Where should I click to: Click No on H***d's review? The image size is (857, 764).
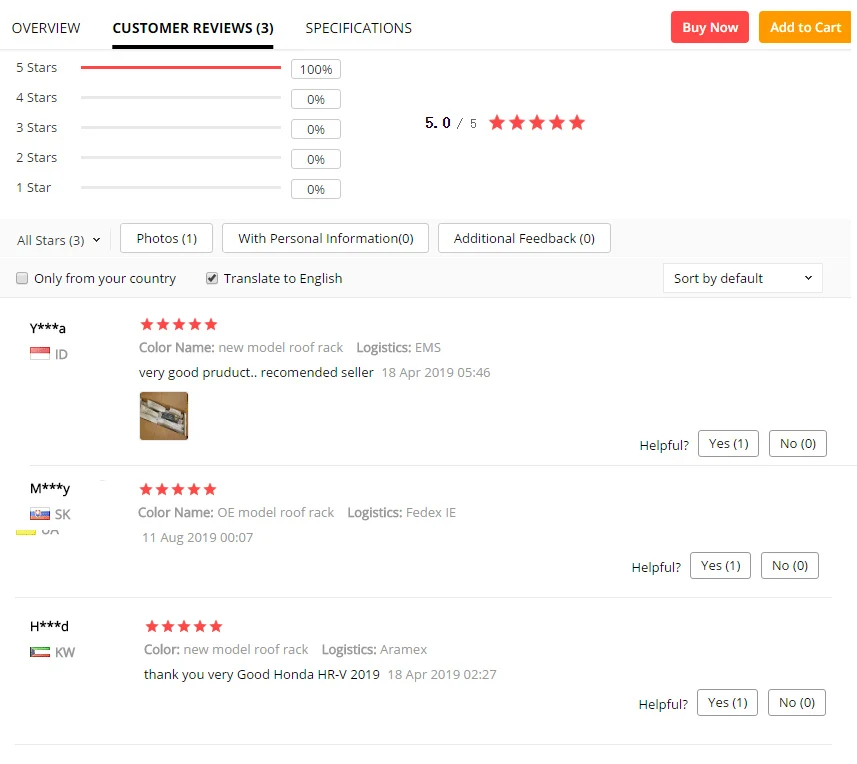point(797,703)
